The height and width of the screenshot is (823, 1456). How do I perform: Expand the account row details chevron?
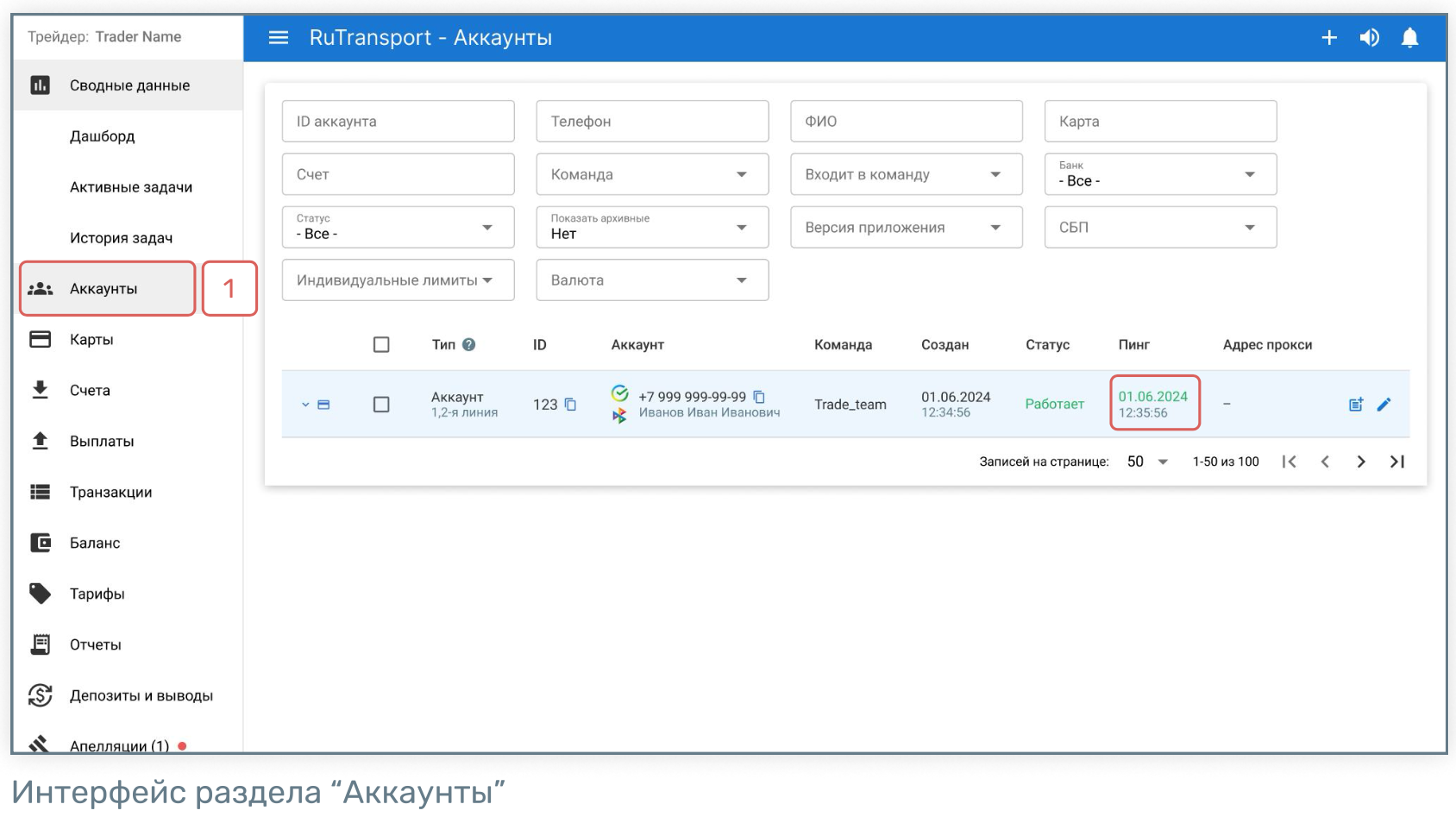(305, 405)
